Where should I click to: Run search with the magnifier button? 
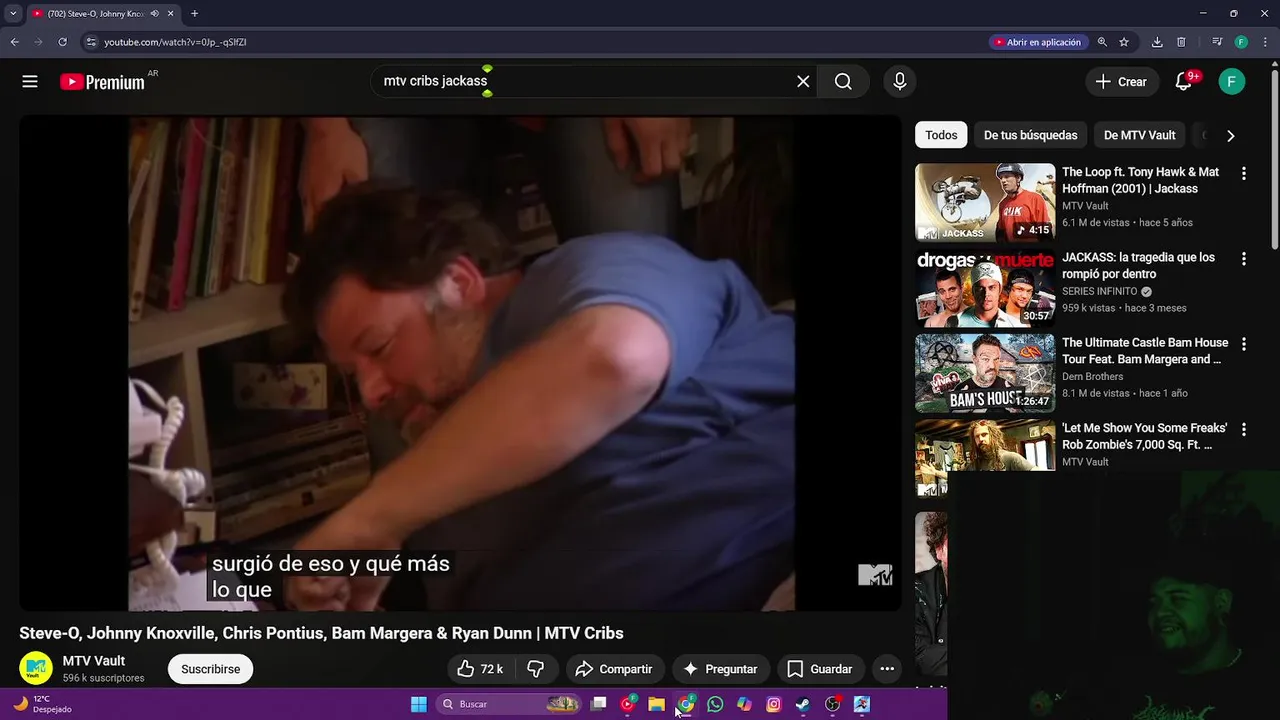[x=843, y=82]
